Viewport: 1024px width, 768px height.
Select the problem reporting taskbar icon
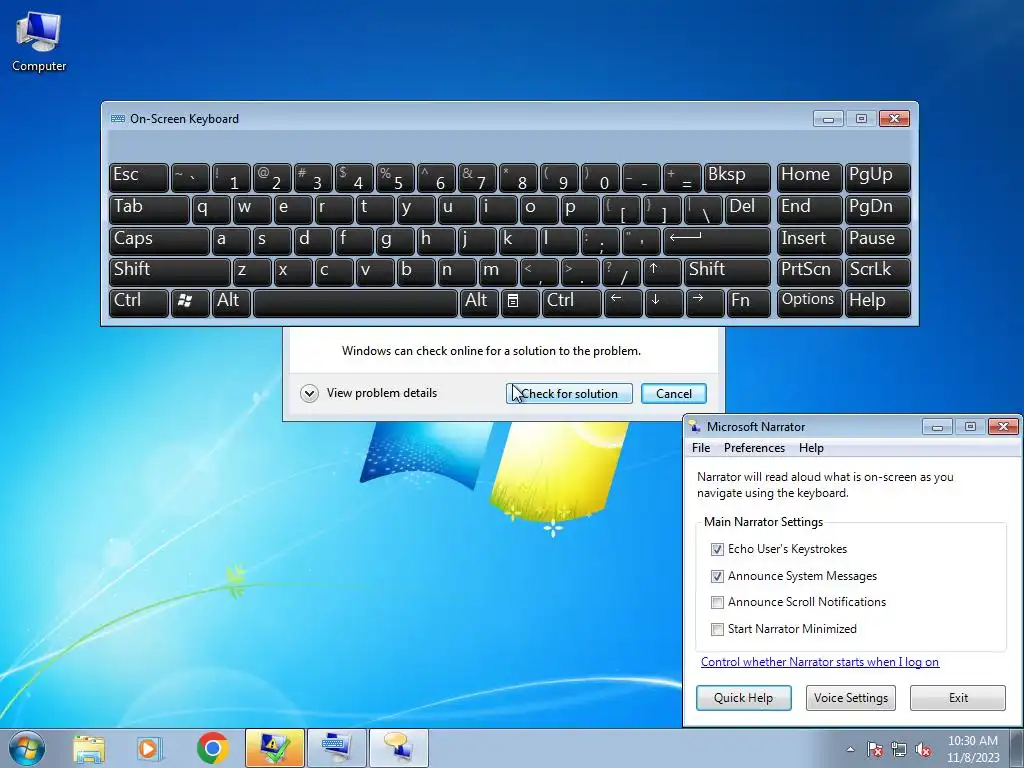(x=275, y=748)
